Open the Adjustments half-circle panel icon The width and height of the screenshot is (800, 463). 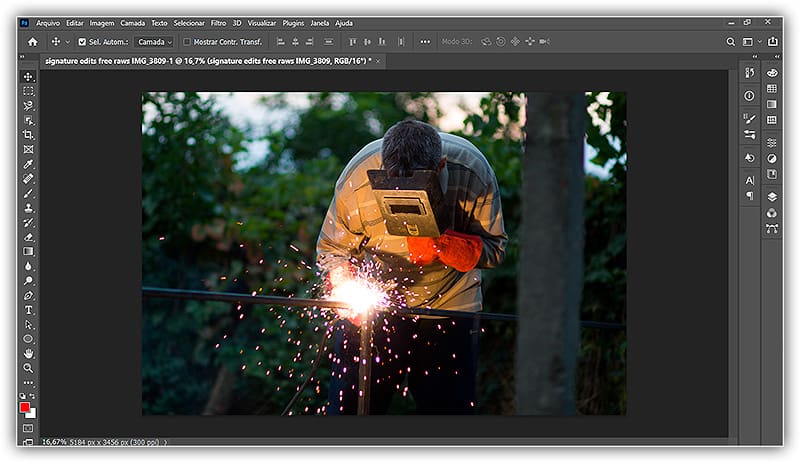[x=772, y=159]
